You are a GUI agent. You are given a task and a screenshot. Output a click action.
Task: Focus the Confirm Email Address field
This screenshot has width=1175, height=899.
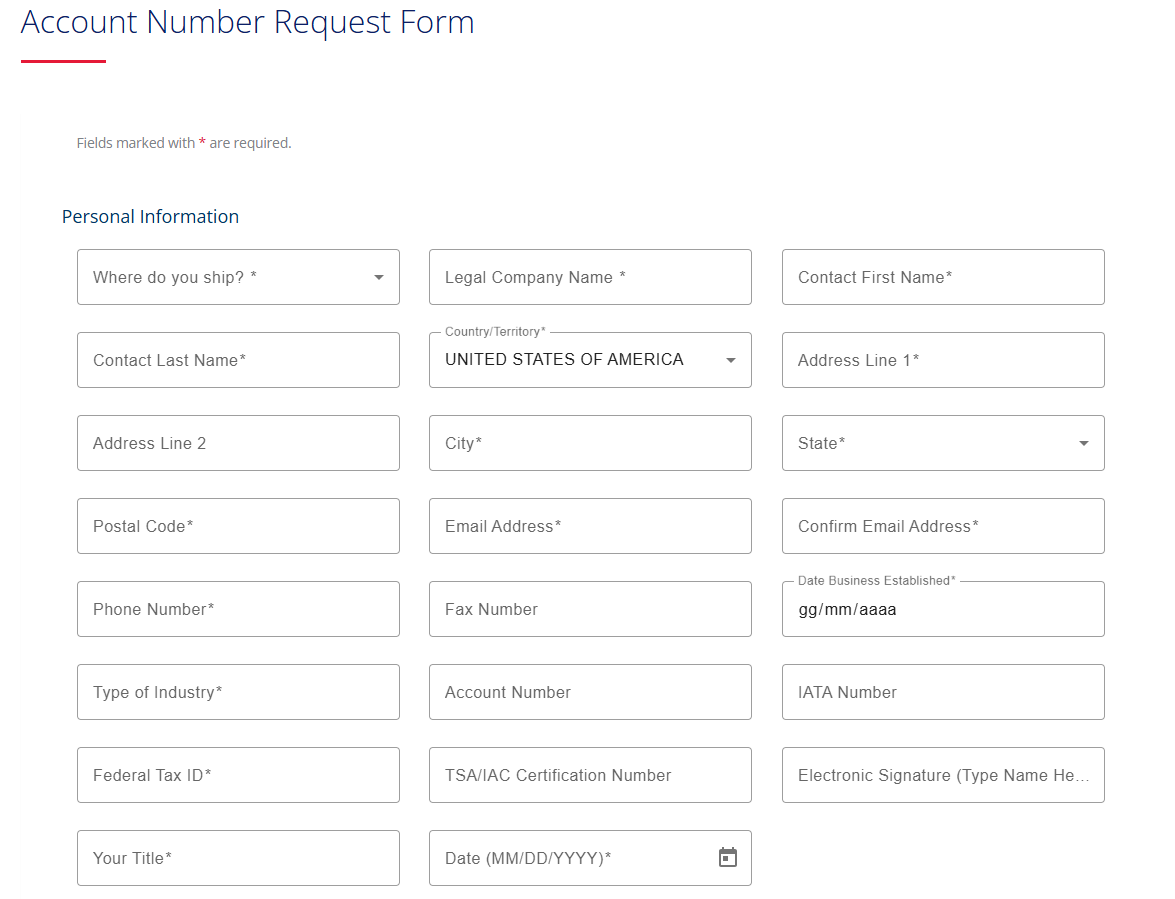tap(943, 526)
